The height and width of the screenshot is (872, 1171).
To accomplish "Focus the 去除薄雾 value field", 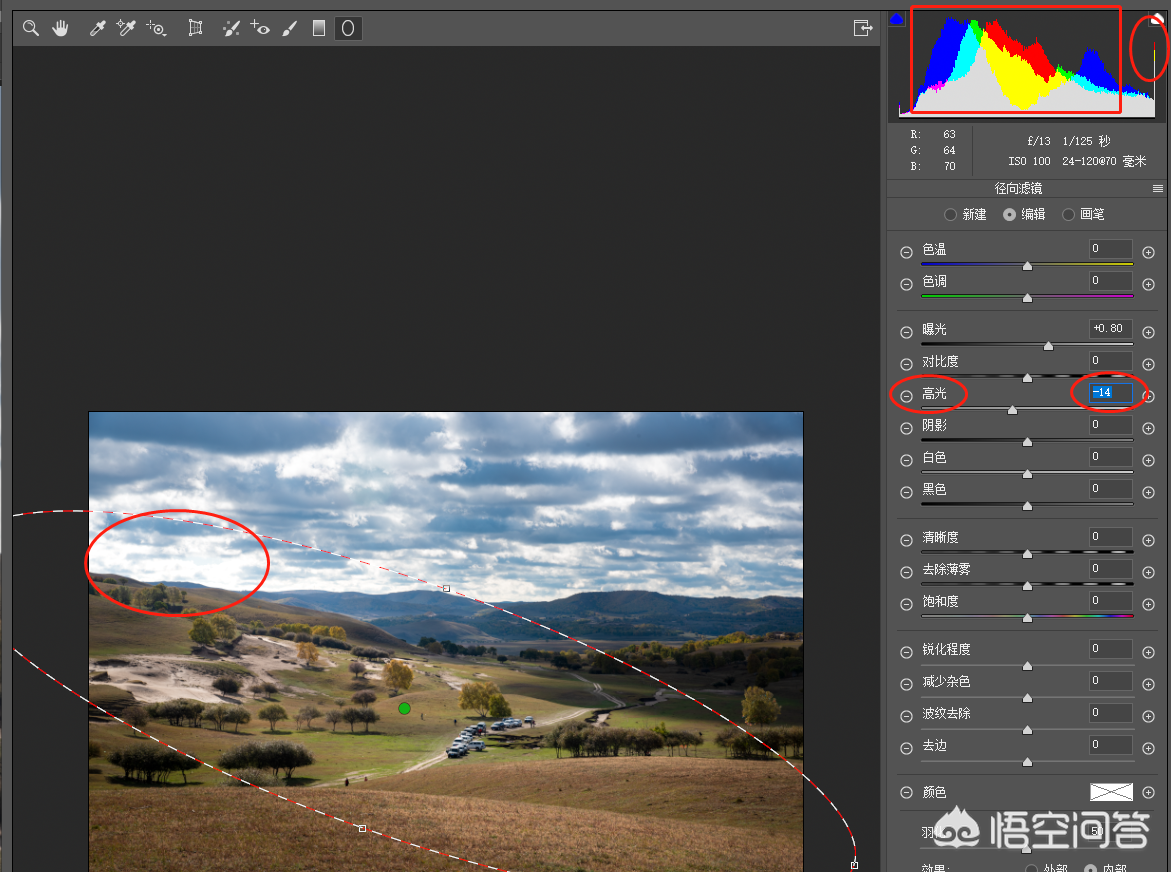I will [x=1111, y=569].
